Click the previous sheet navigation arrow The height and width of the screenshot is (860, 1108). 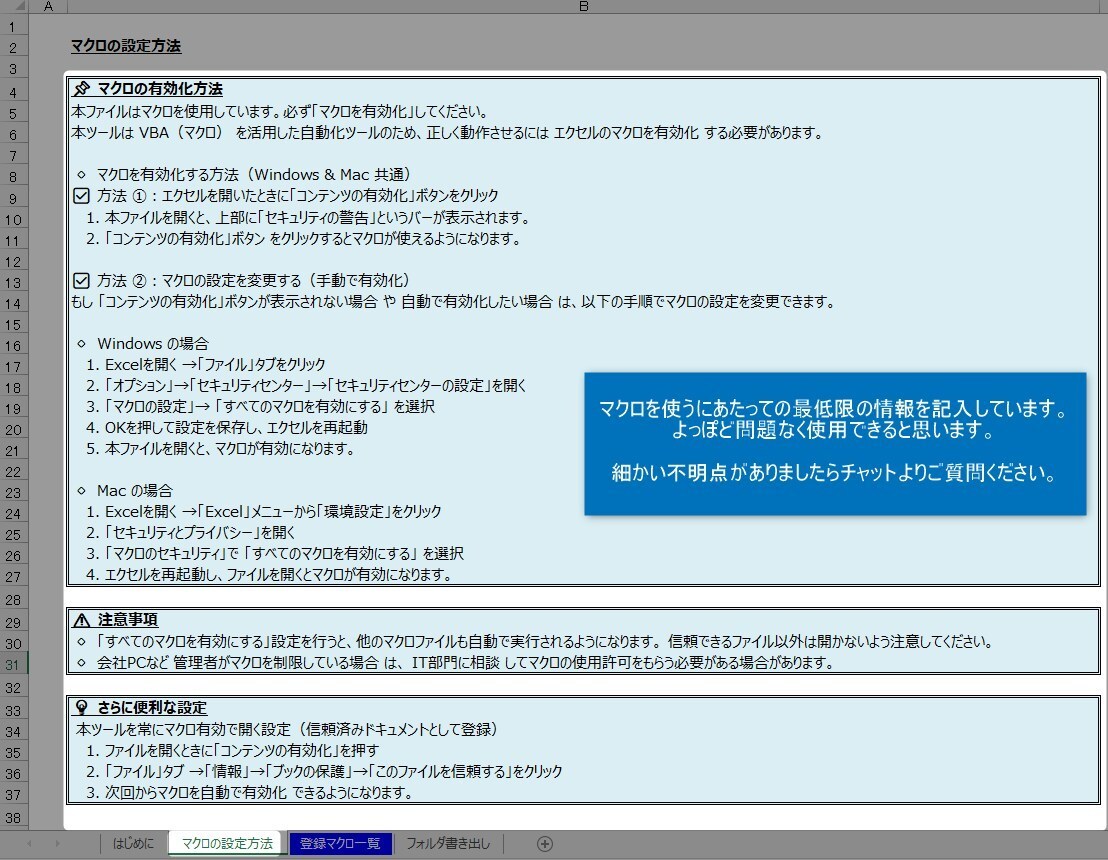[30, 843]
